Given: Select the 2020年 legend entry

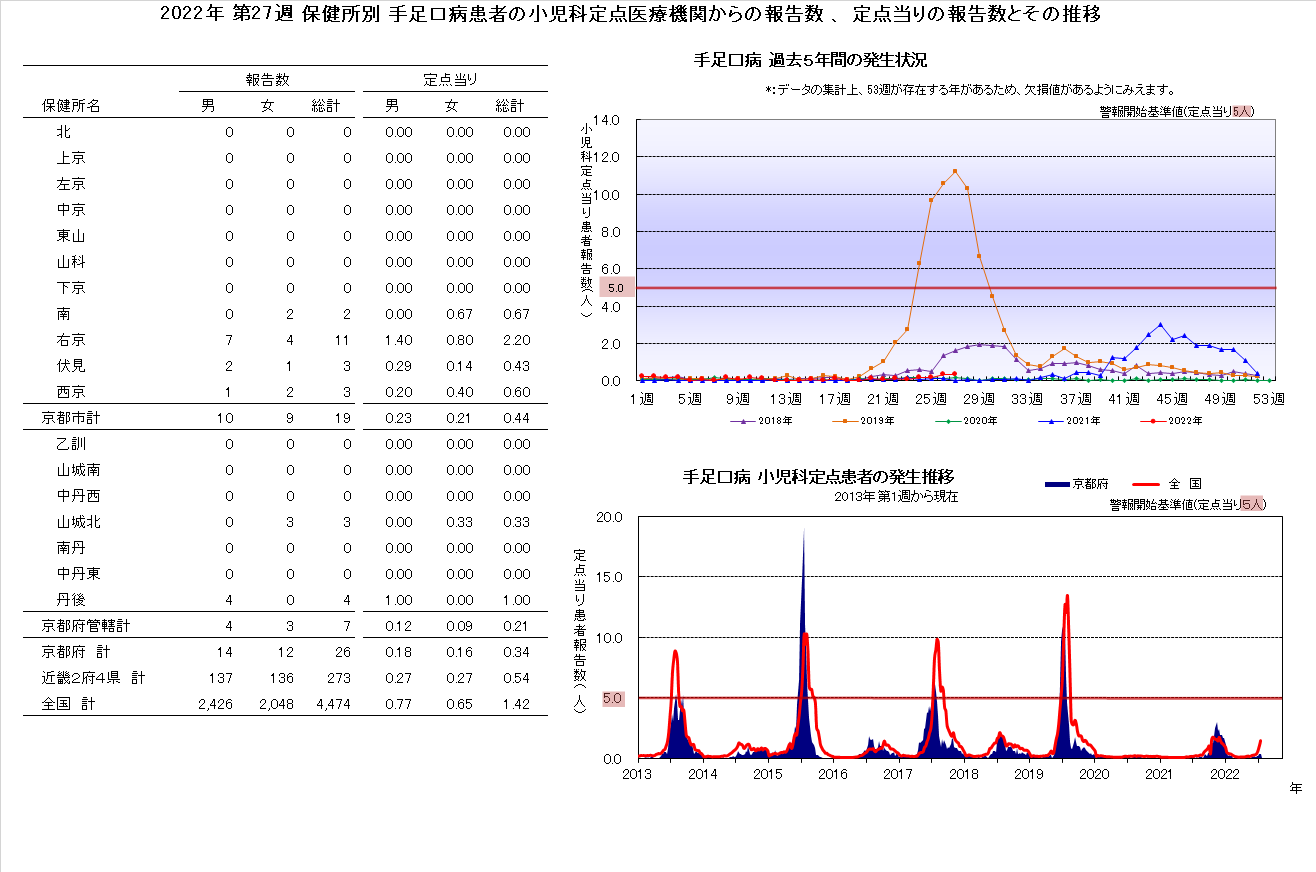Looking at the screenshot, I should 966,421.
